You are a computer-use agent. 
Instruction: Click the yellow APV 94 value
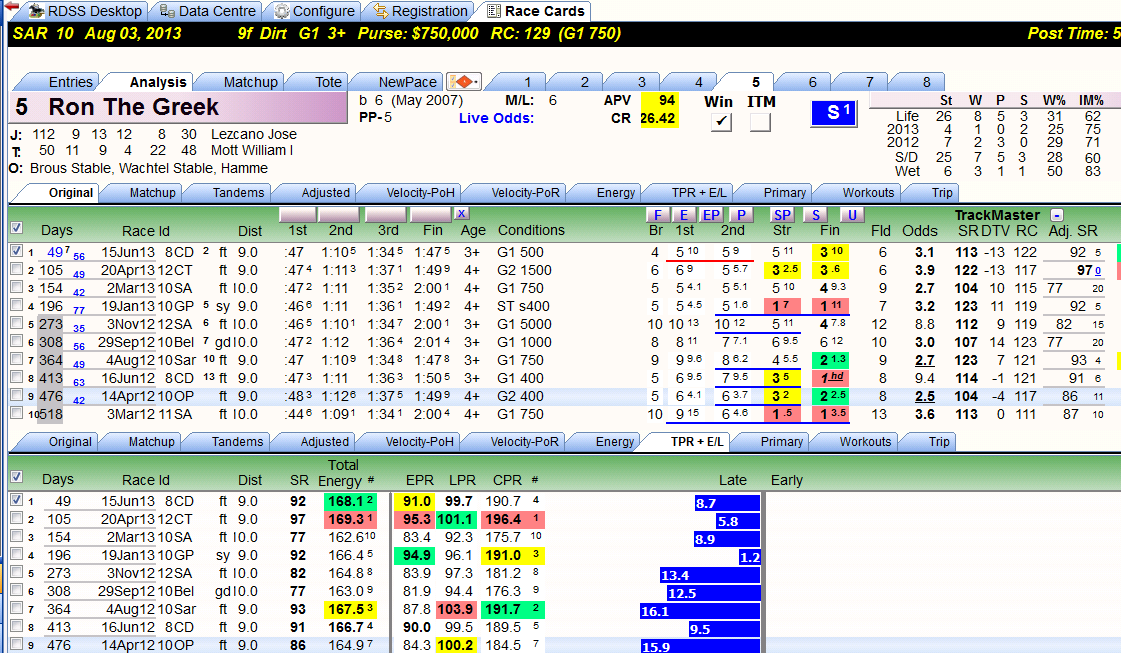point(659,101)
